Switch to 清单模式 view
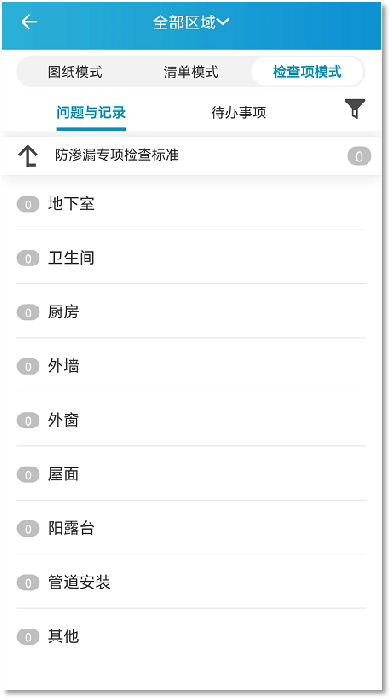This screenshot has height=700, width=392. click(x=191, y=72)
